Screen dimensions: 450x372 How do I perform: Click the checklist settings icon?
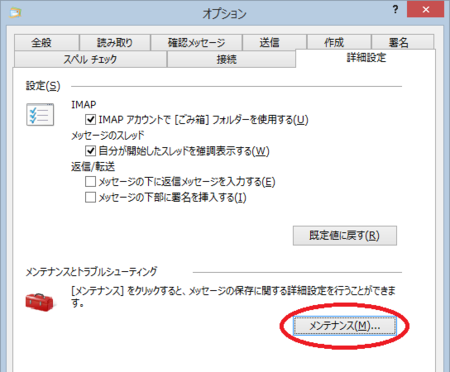pyautogui.click(x=40, y=114)
